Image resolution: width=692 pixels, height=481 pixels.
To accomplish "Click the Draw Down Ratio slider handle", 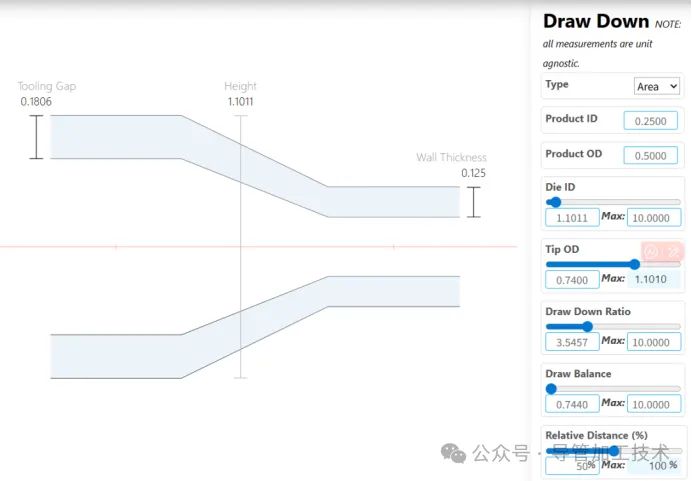I will pyautogui.click(x=587, y=326).
